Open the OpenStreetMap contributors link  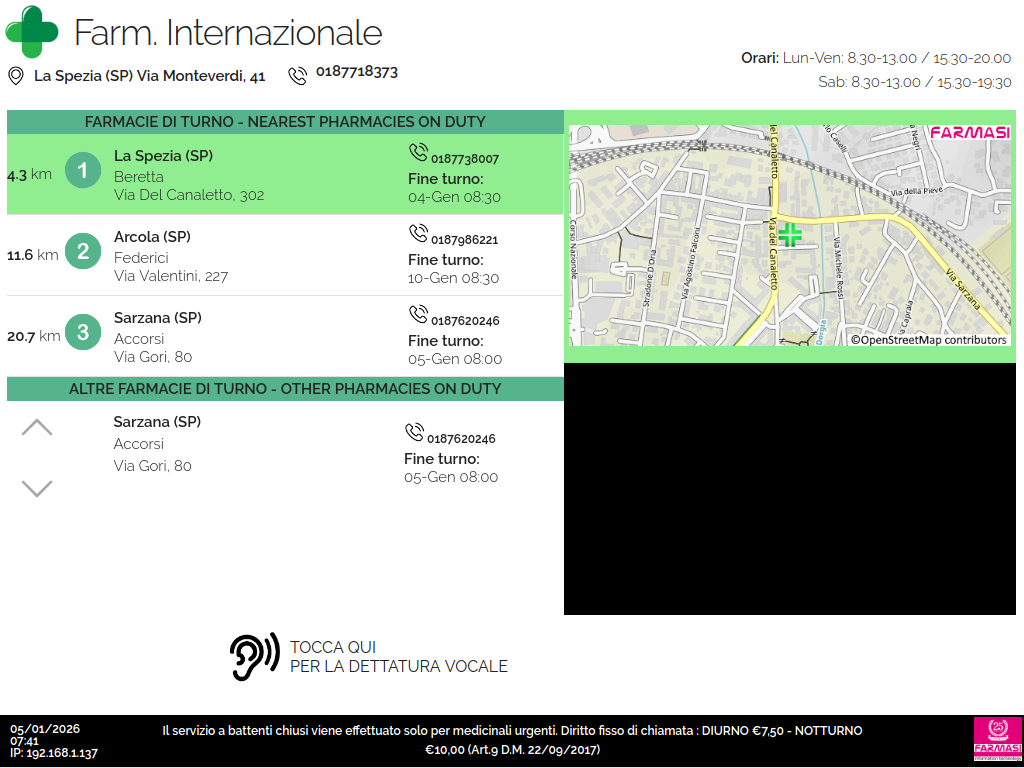[x=929, y=340]
